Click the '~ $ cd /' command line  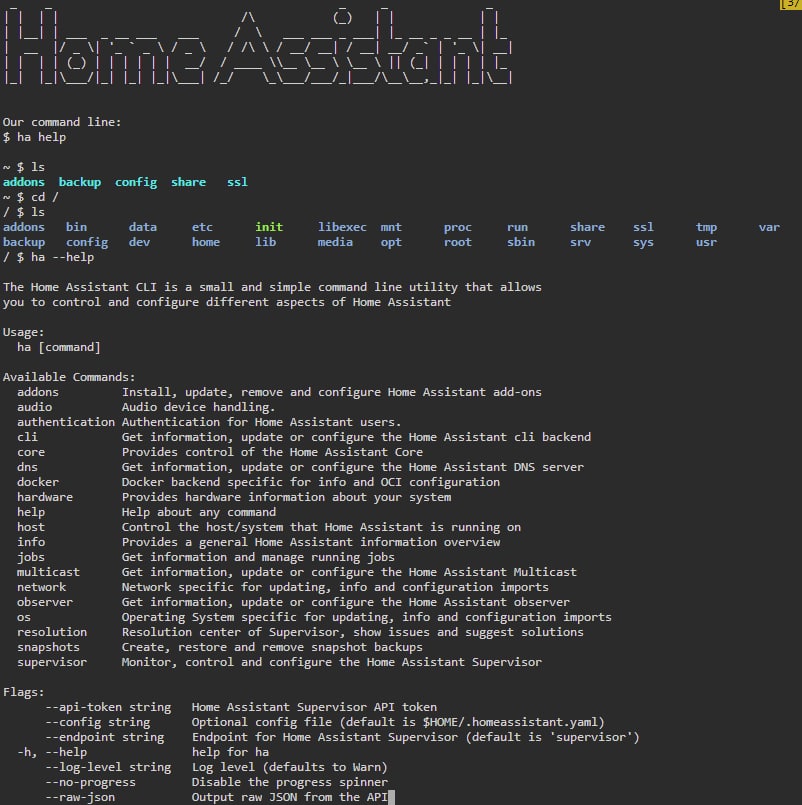[x=31, y=197]
